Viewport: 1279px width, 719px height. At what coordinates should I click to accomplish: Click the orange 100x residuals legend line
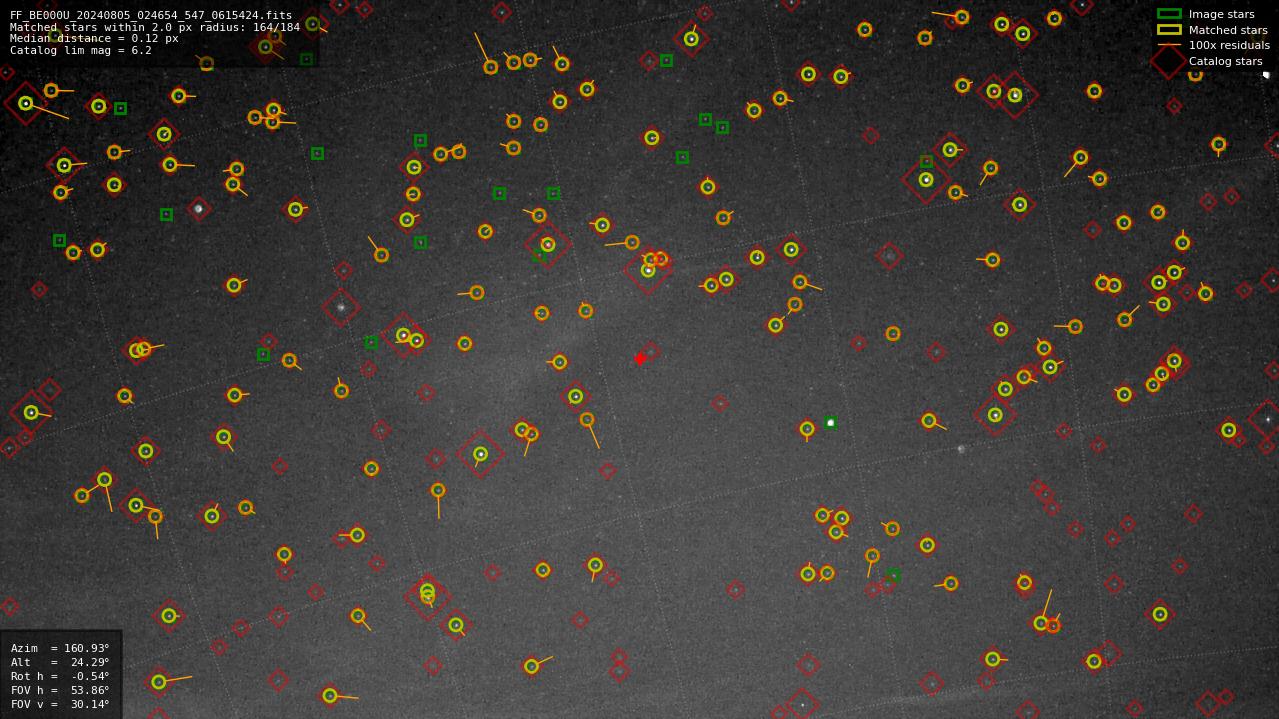[x=1169, y=45]
